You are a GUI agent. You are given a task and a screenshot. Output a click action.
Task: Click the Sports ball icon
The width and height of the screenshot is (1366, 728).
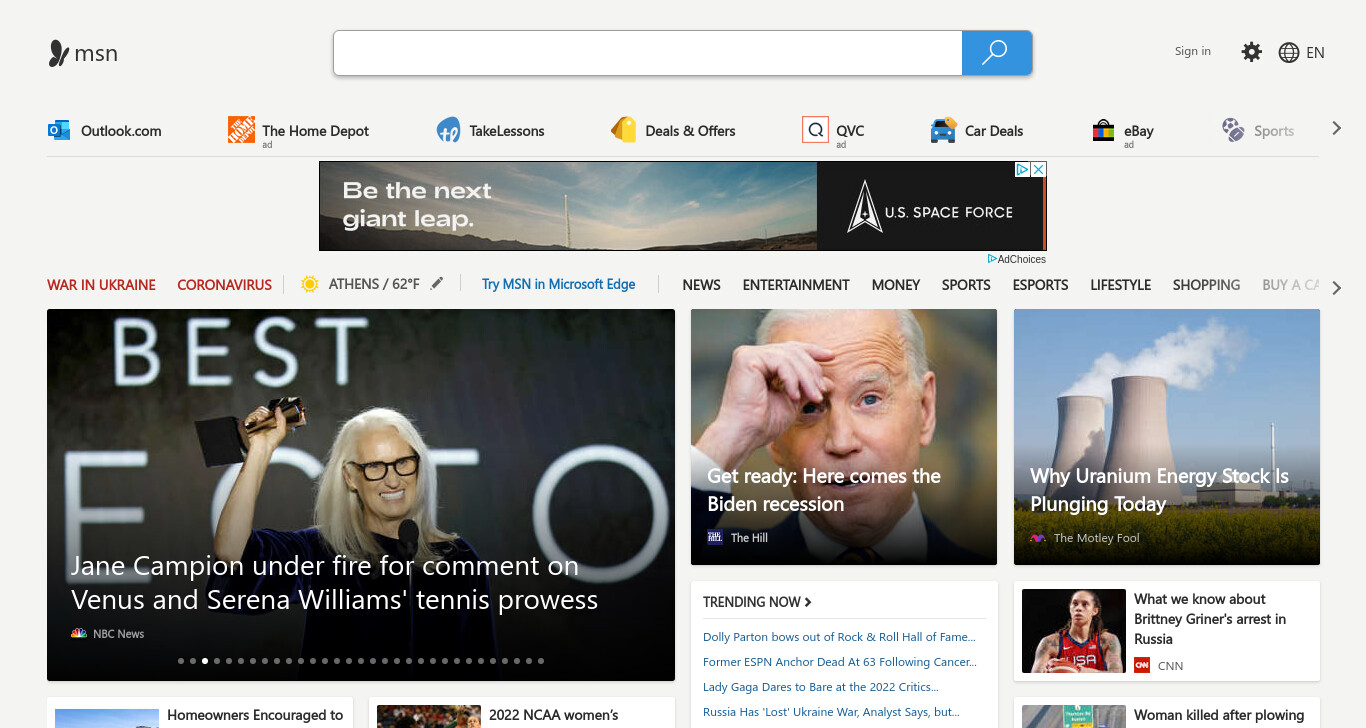1233,130
